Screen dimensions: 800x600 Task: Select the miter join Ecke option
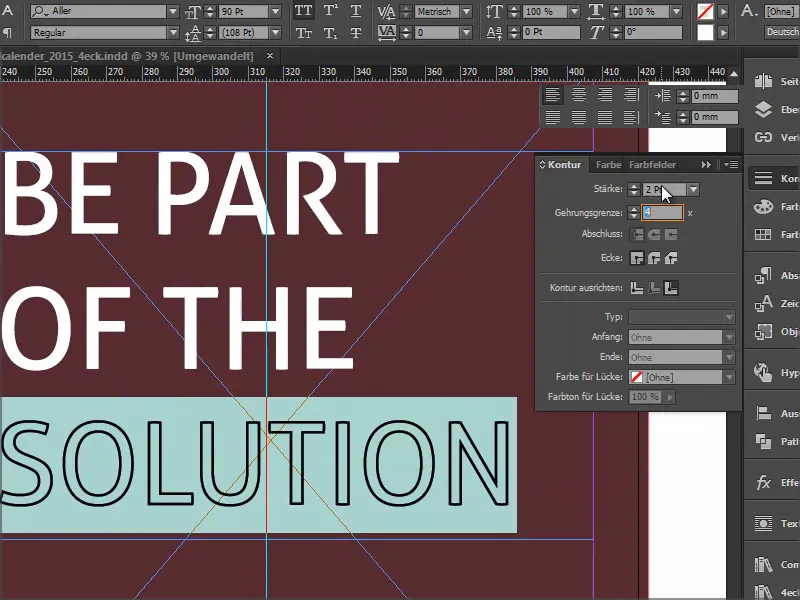click(x=637, y=259)
